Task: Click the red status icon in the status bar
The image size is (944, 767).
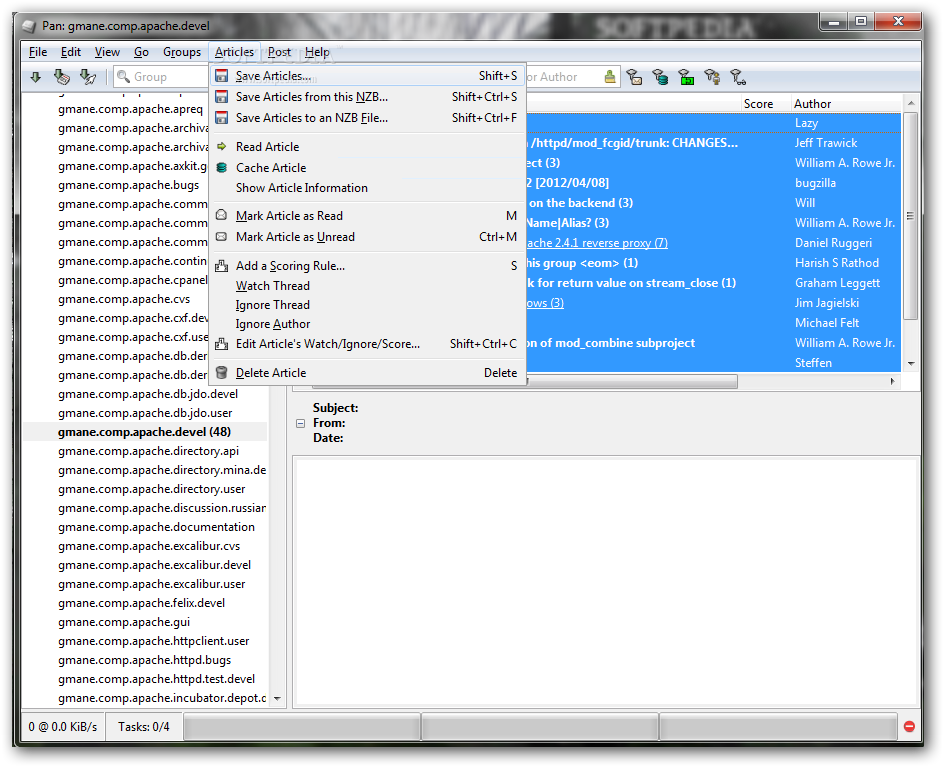Action: [909, 727]
